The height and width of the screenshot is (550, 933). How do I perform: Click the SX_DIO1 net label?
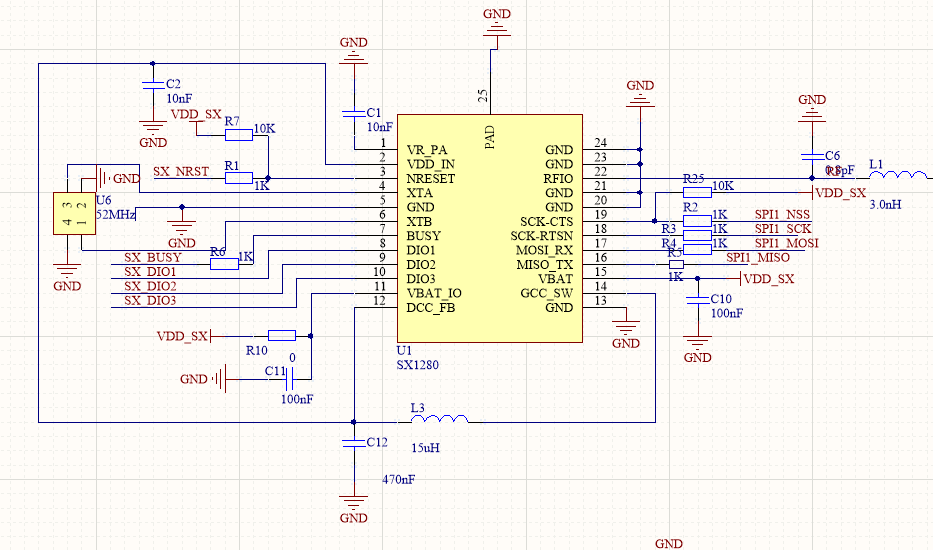[x=150, y=271]
